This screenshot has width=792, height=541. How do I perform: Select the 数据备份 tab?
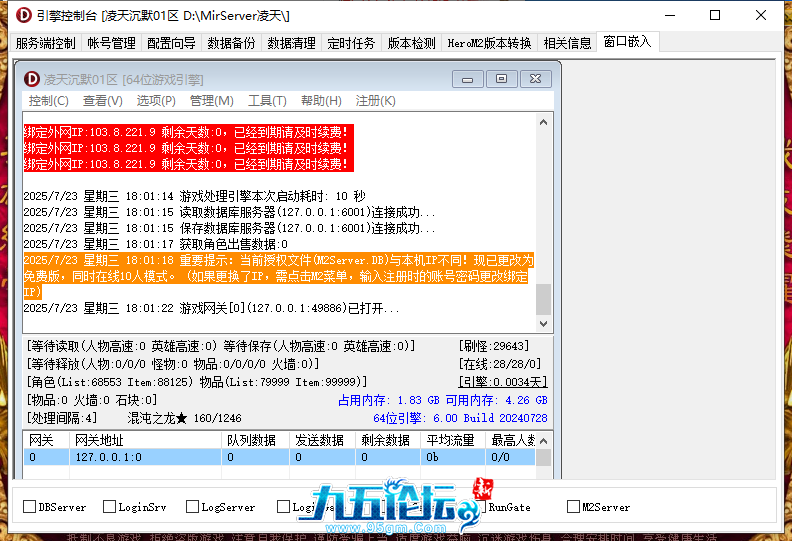[x=231, y=43]
